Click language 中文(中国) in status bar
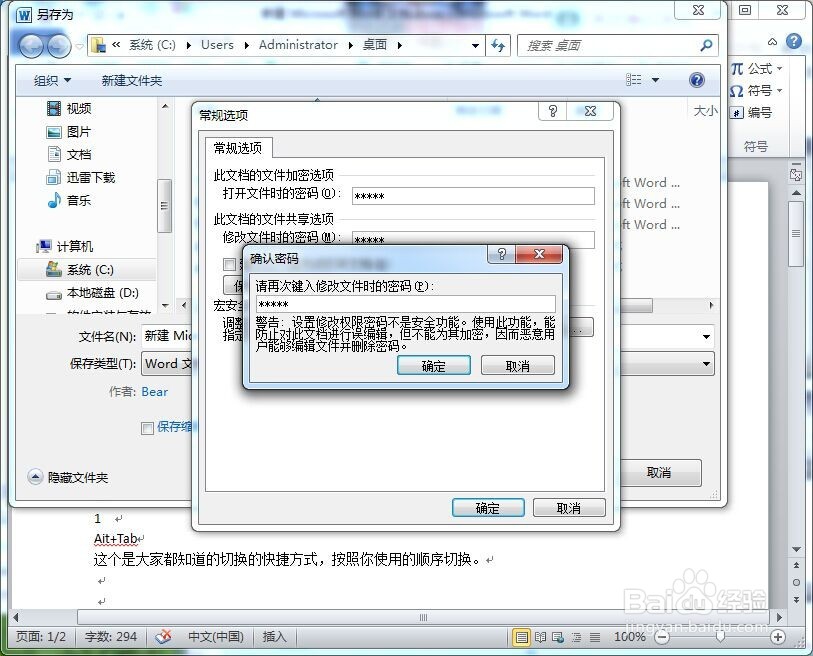813x656 pixels. click(x=216, y=636)
